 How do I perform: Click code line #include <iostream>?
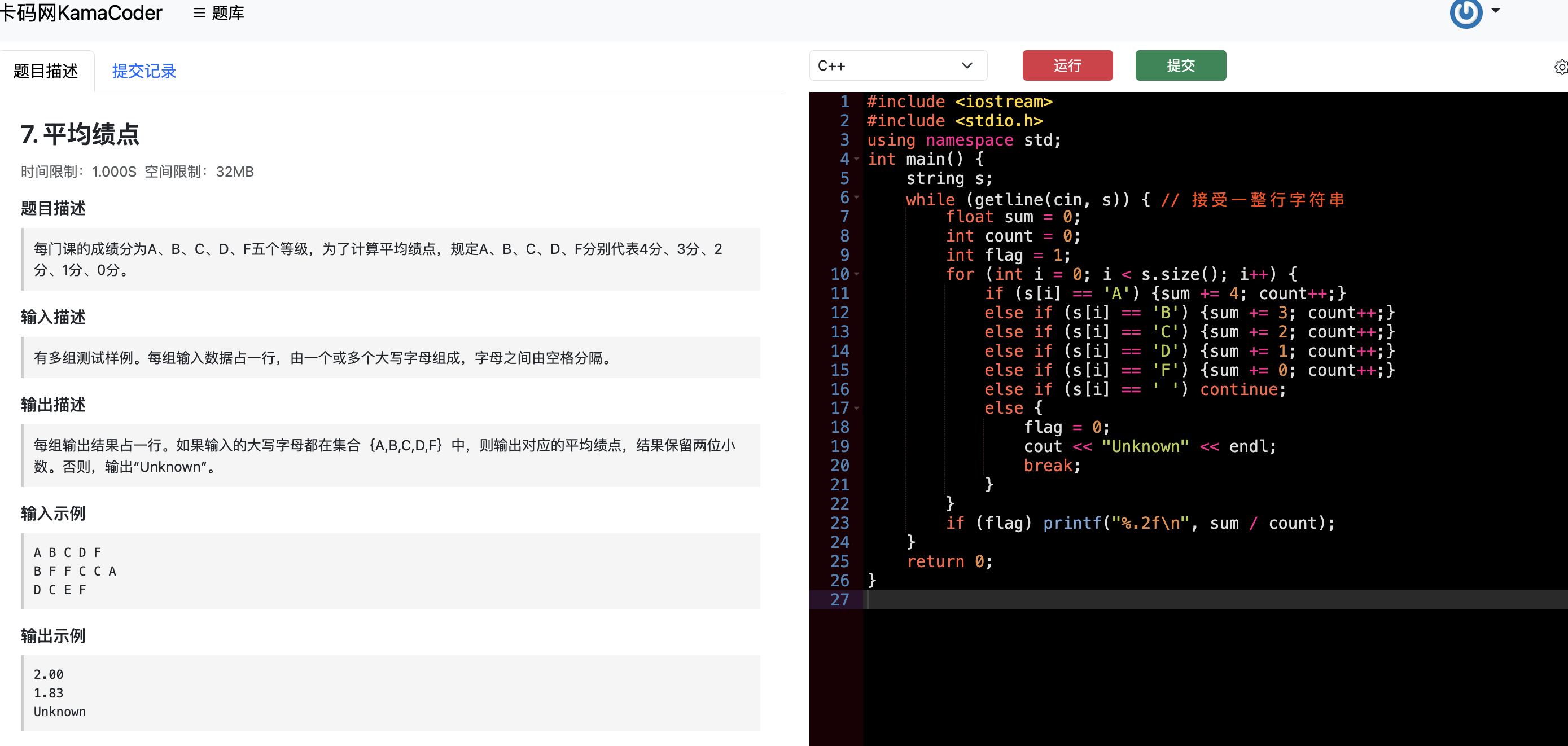[960, 102]
